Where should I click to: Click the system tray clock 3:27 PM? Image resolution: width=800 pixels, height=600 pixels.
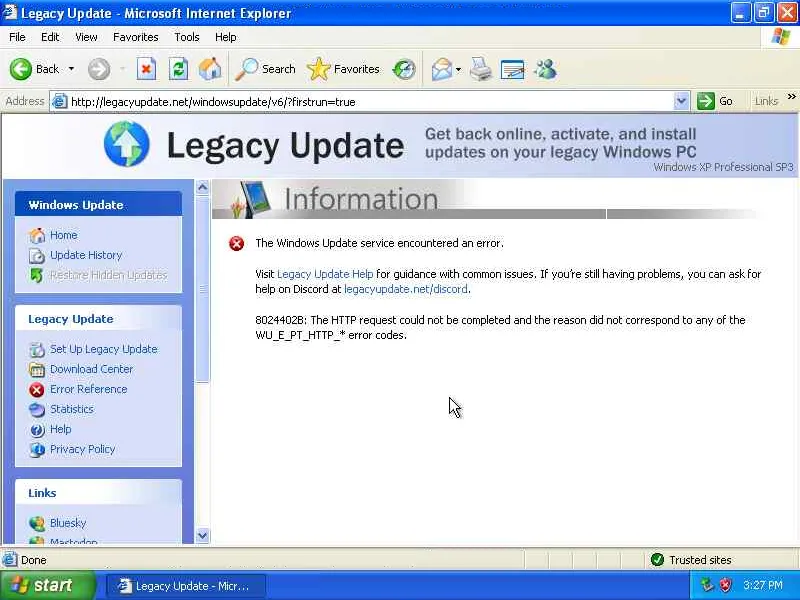(x=763, y=585)
